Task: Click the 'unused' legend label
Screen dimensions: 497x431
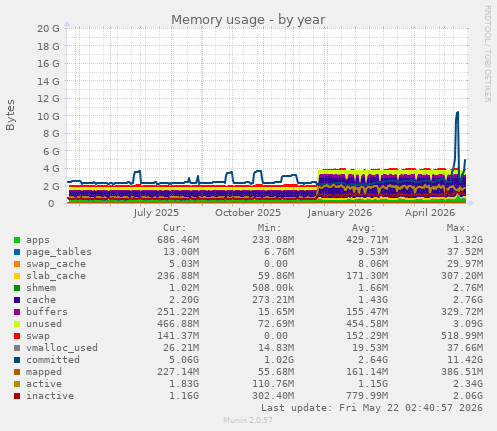Action: pyautogui.click(x=44, y=324)
